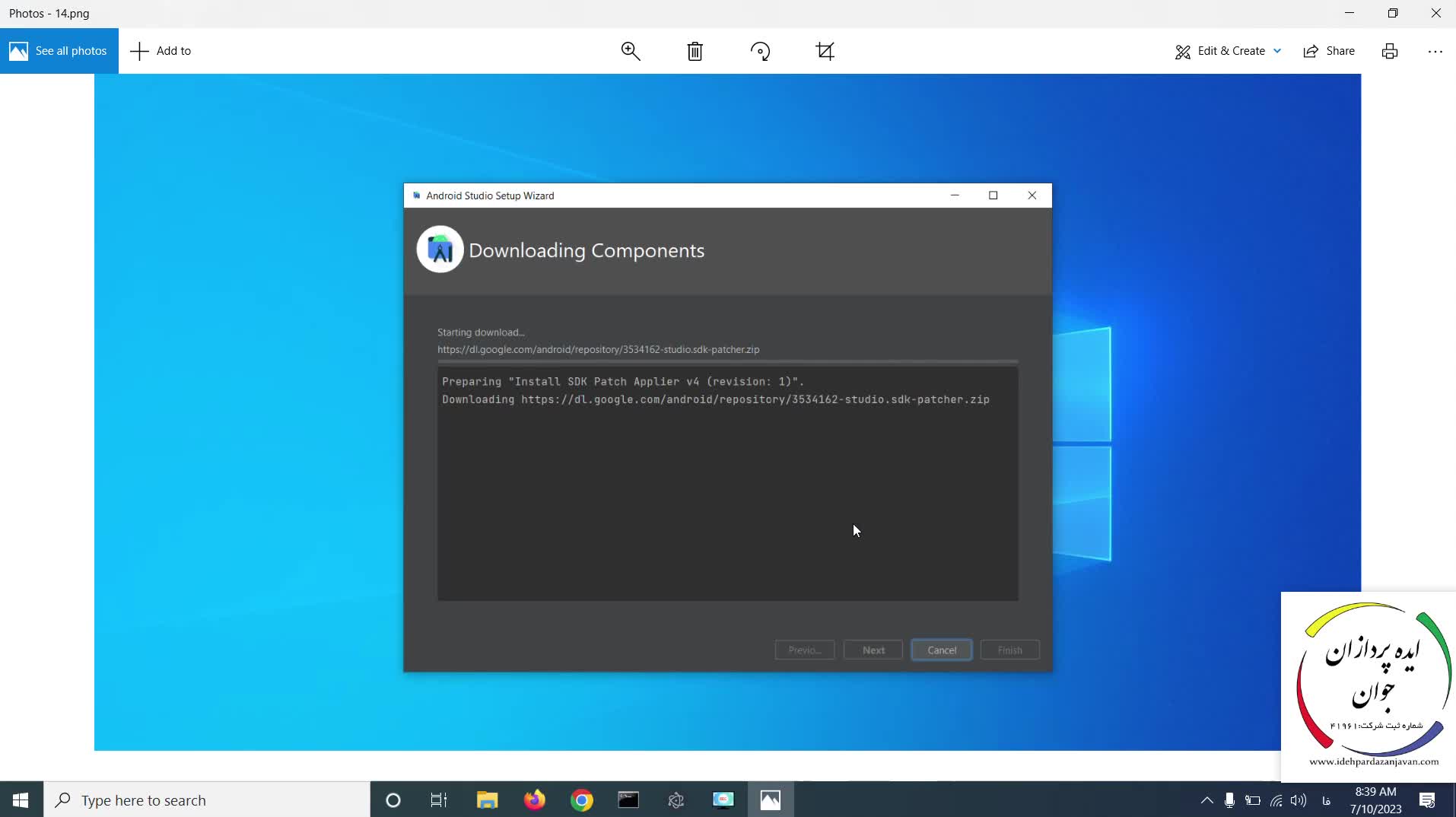The image size is (1456, 817).
Task: Click Cancel in the Setup Wizard
Action: [x=941, y=650]
